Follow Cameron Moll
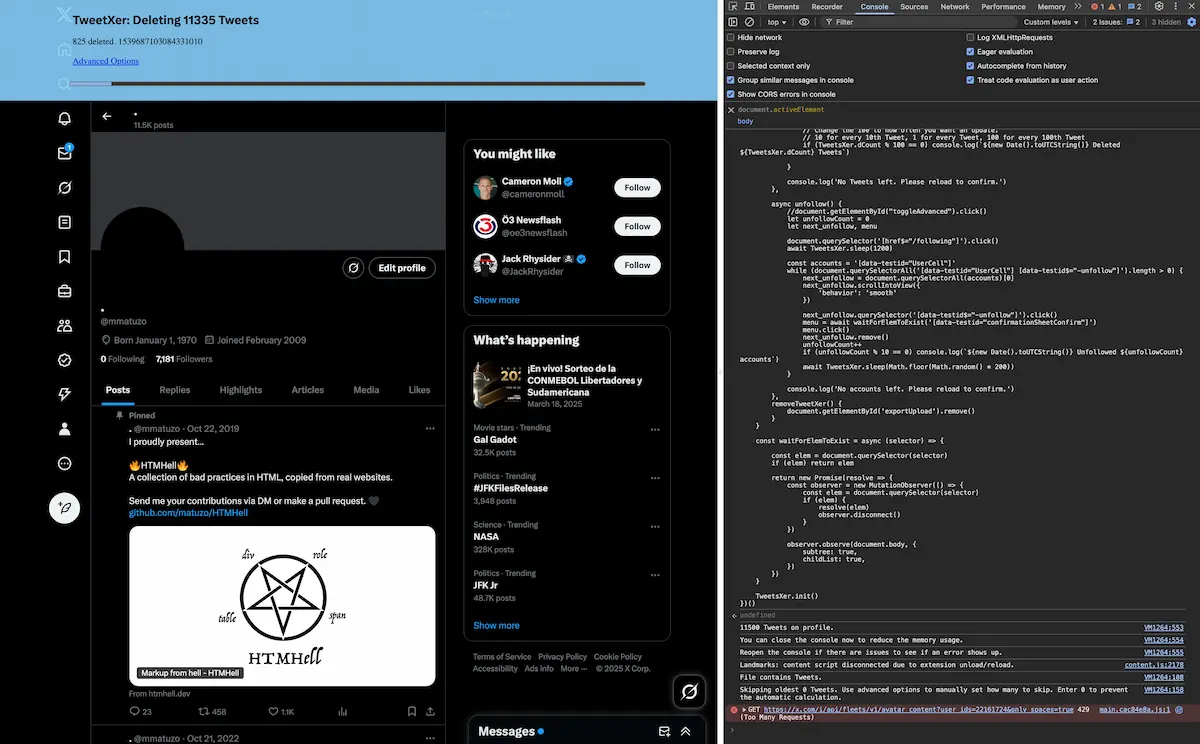The image size is (1200, 744). (637, 187)
